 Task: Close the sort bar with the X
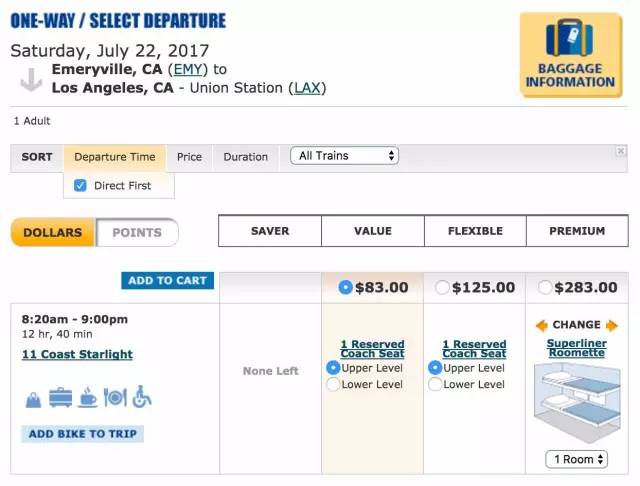click(x=621, y=151)
